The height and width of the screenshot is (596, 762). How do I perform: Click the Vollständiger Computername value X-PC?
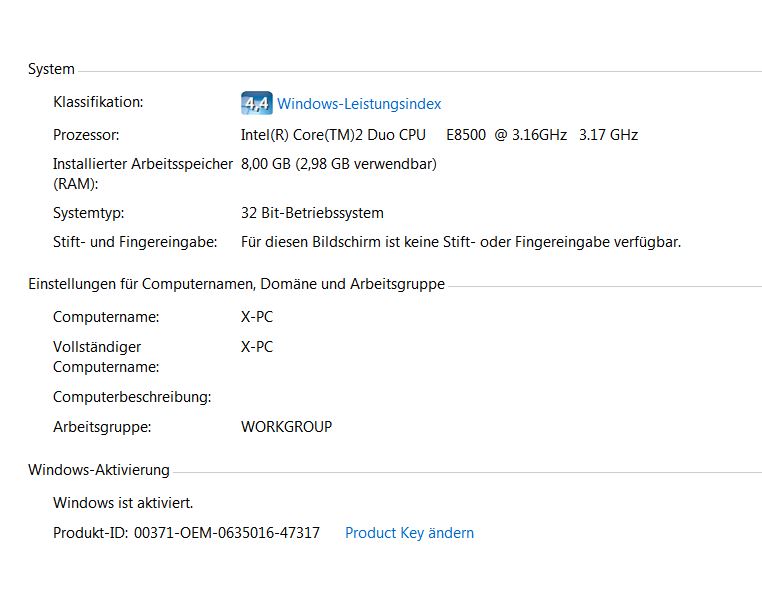click(x=257, y=347)
